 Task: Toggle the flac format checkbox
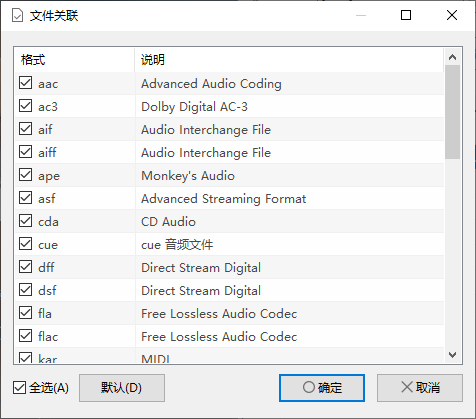pos(25,336)
